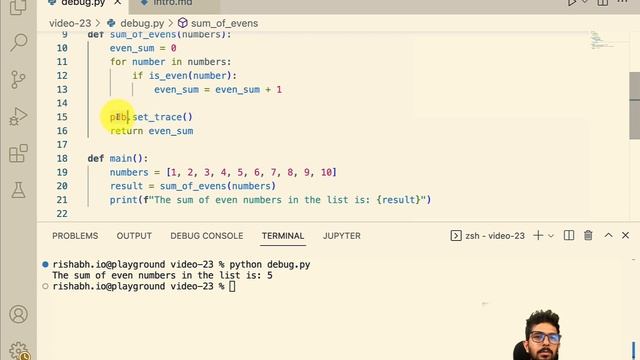This screenshot has height=360, width=640.
Task: Click 'if is_even(number):' on line 12
Action: click(184, 76)
